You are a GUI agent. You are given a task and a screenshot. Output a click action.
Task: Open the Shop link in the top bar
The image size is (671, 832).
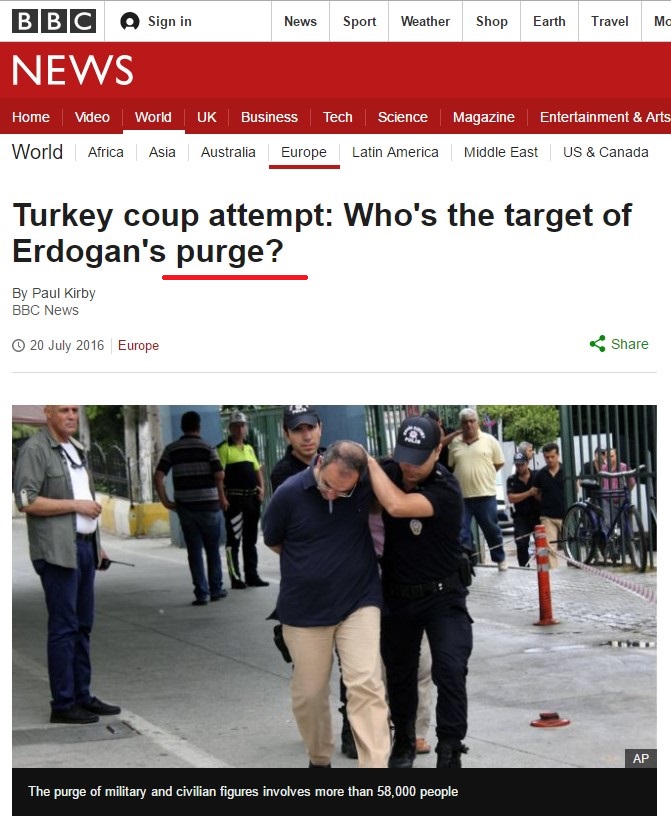coord(492,21)
